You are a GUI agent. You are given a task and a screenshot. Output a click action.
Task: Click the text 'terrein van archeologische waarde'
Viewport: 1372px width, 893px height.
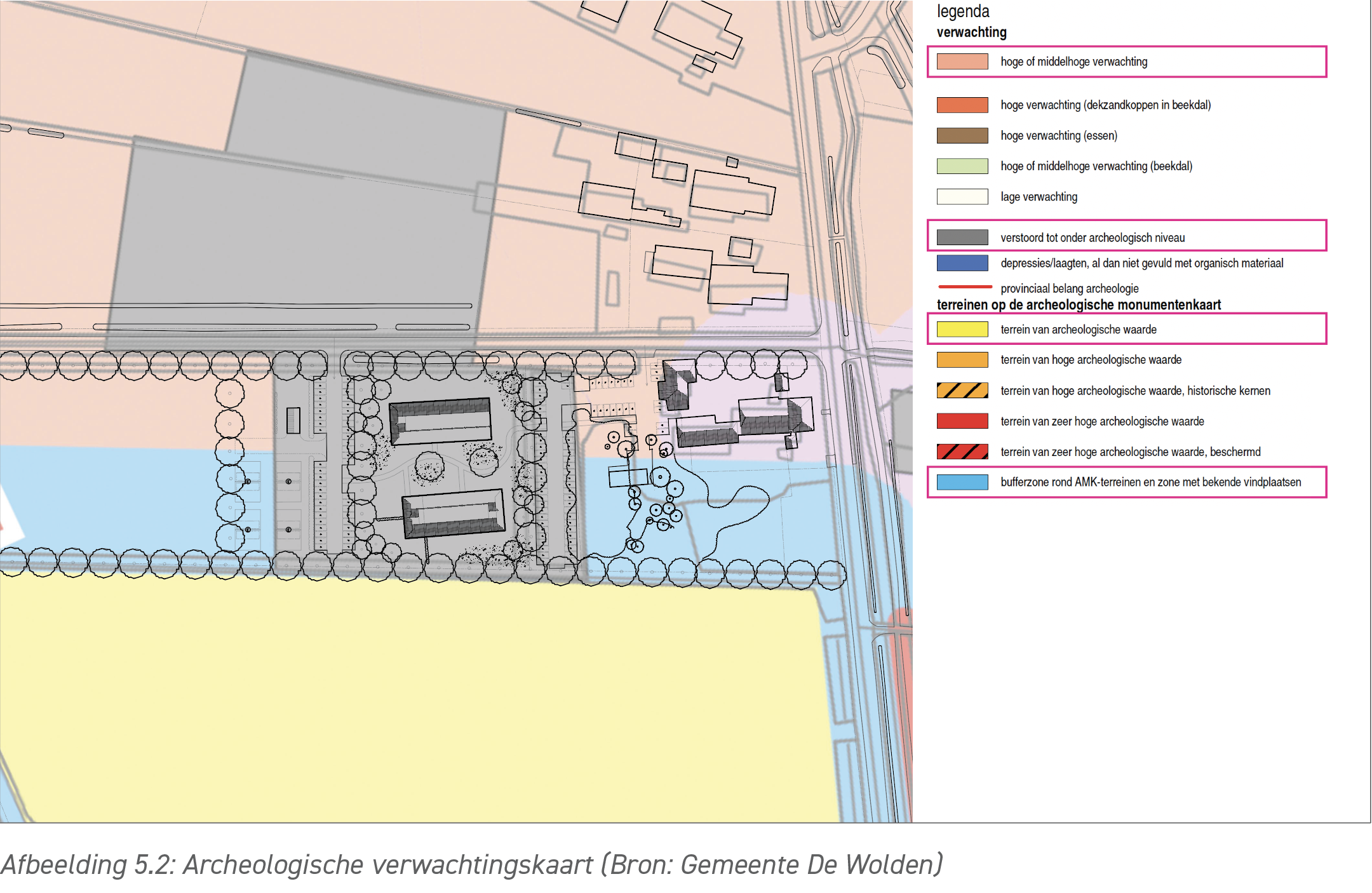point(1079,330)
